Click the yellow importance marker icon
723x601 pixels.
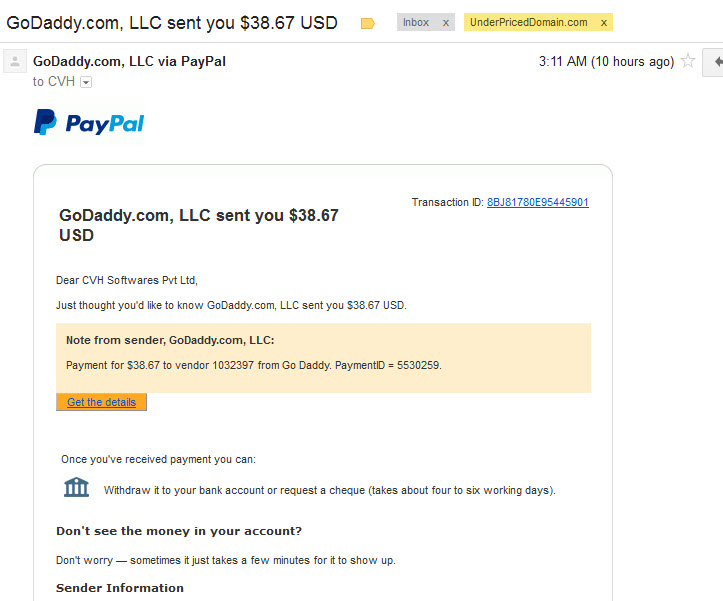click(367, 23)
